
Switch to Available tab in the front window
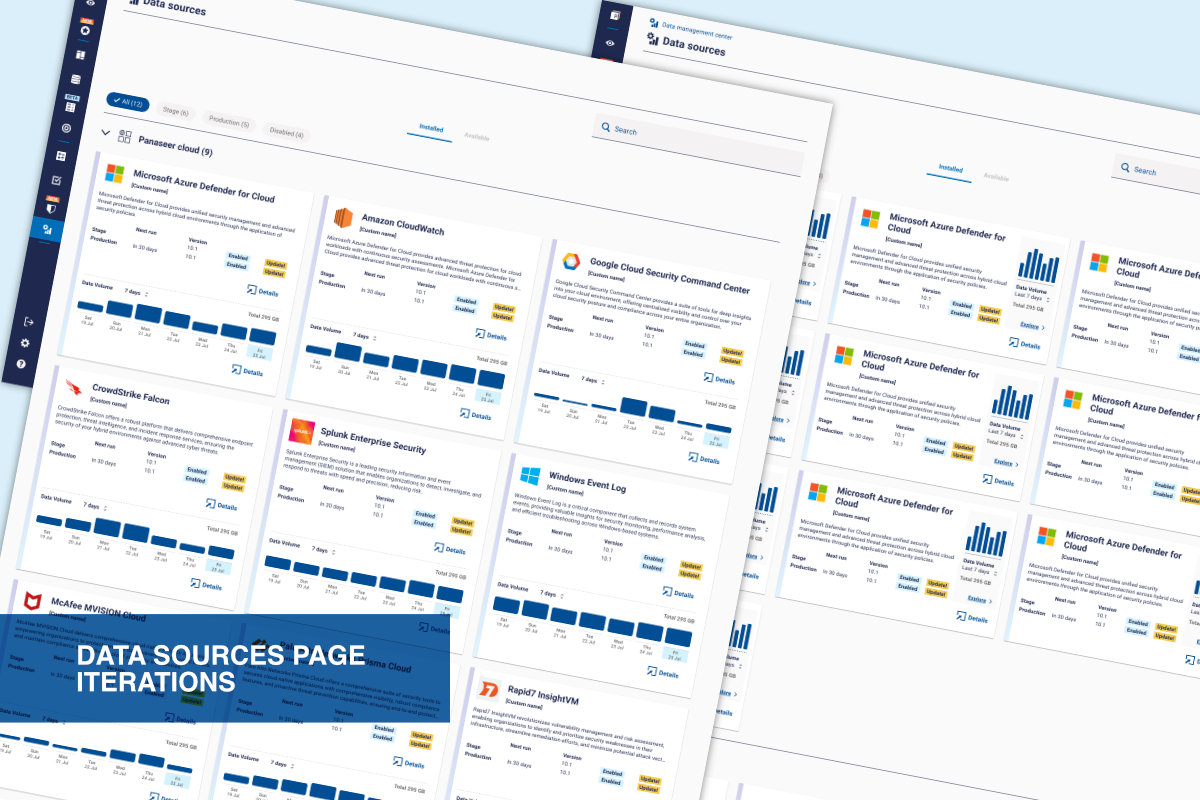477,136
